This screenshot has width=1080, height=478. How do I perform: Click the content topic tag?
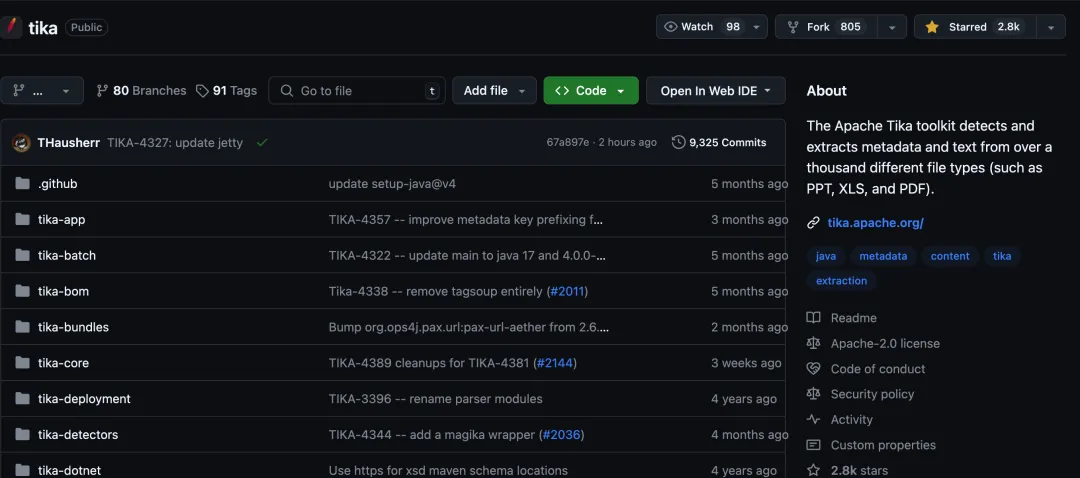coord(950,256)
